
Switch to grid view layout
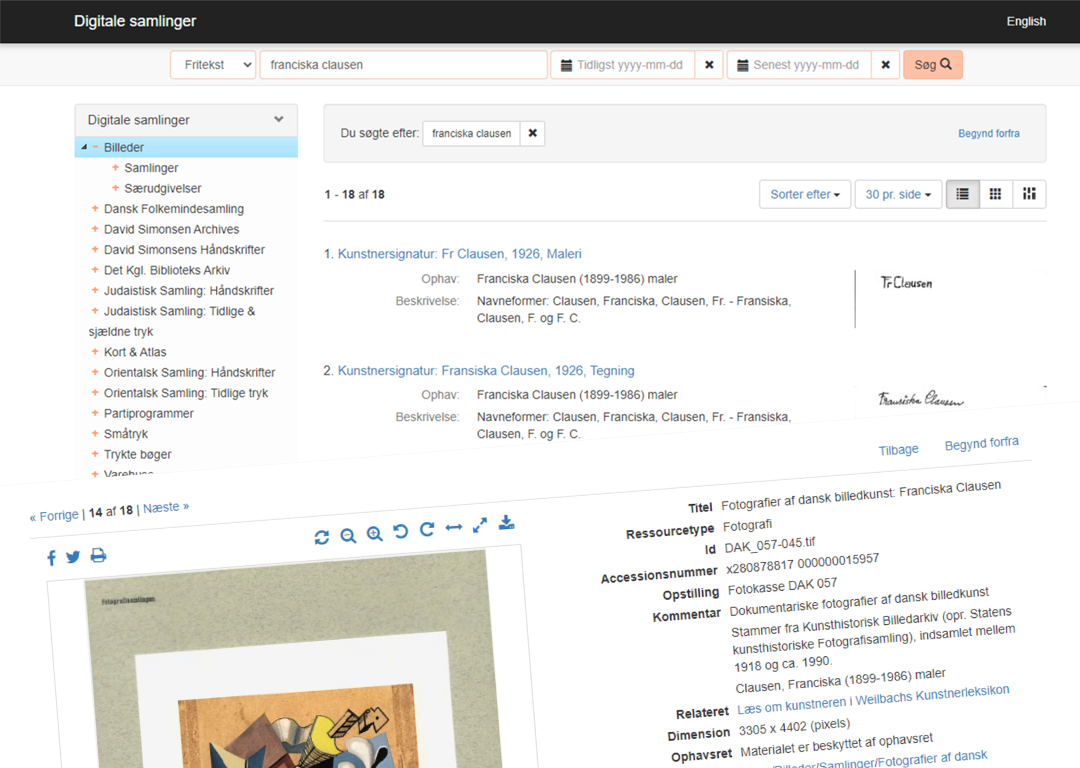[995, 194]
